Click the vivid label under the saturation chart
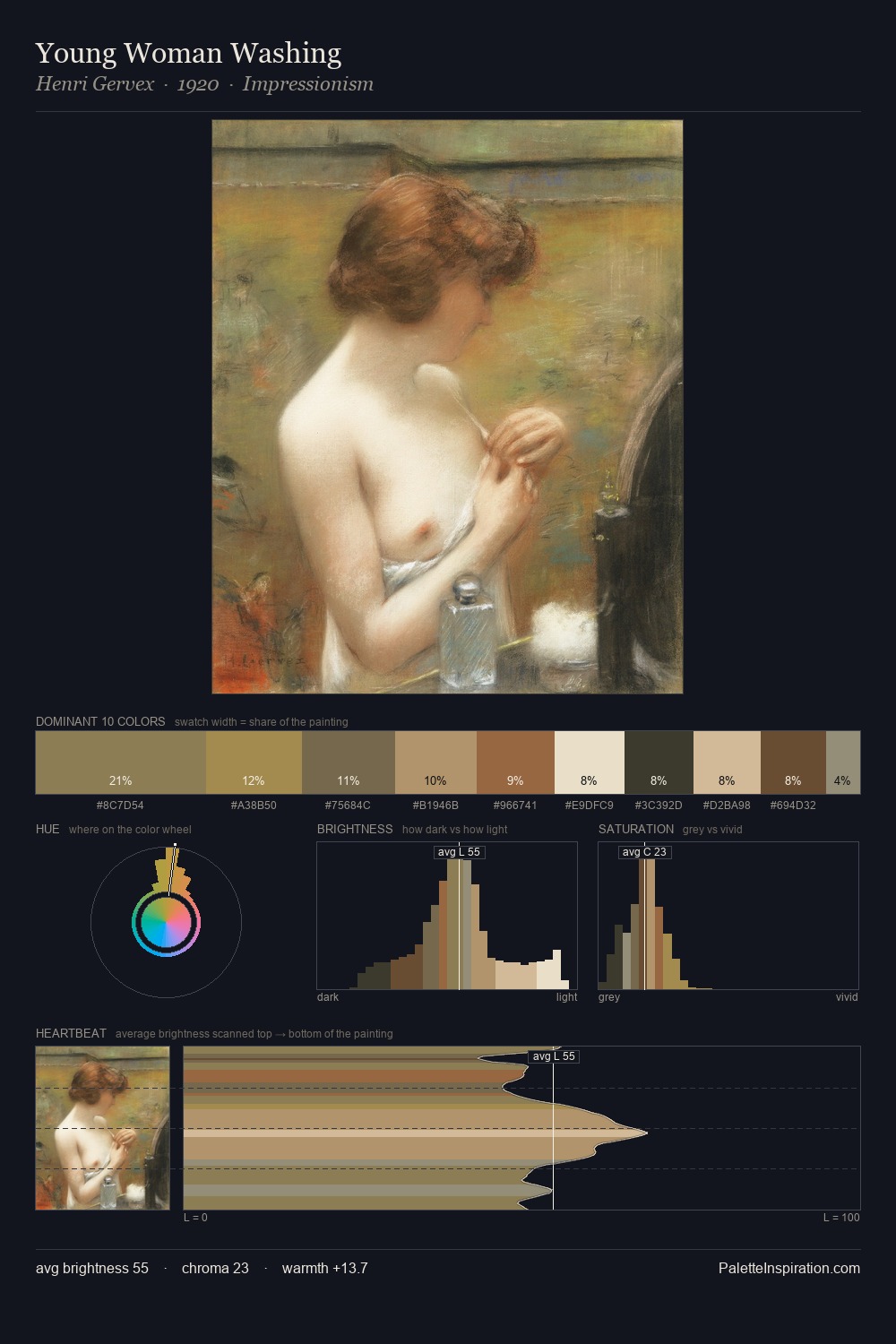 [x=847, y=997]
